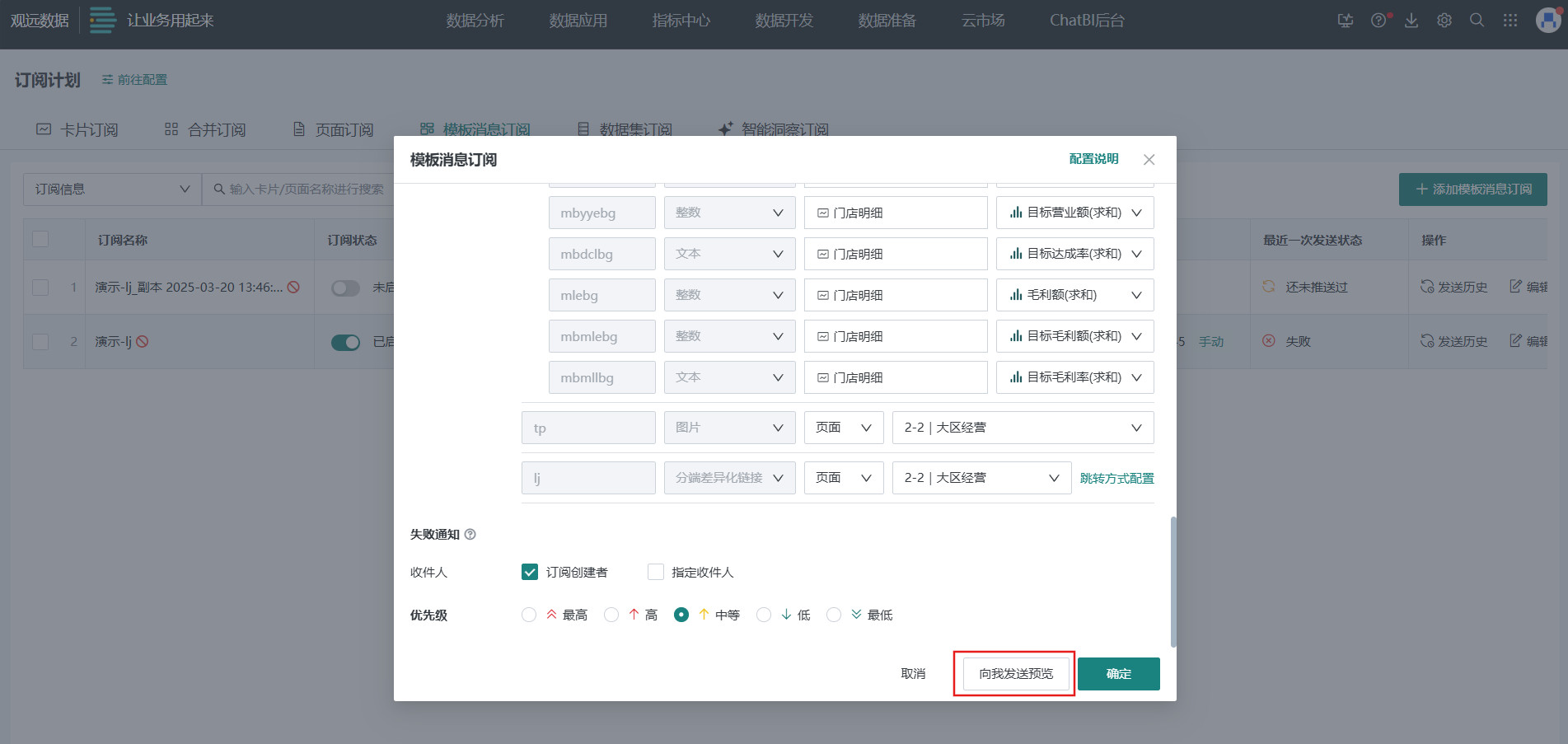Uncheck the 订阅创建者 checkbox
Viewport: 1568px width, 744px height.
tap(530, 572)
